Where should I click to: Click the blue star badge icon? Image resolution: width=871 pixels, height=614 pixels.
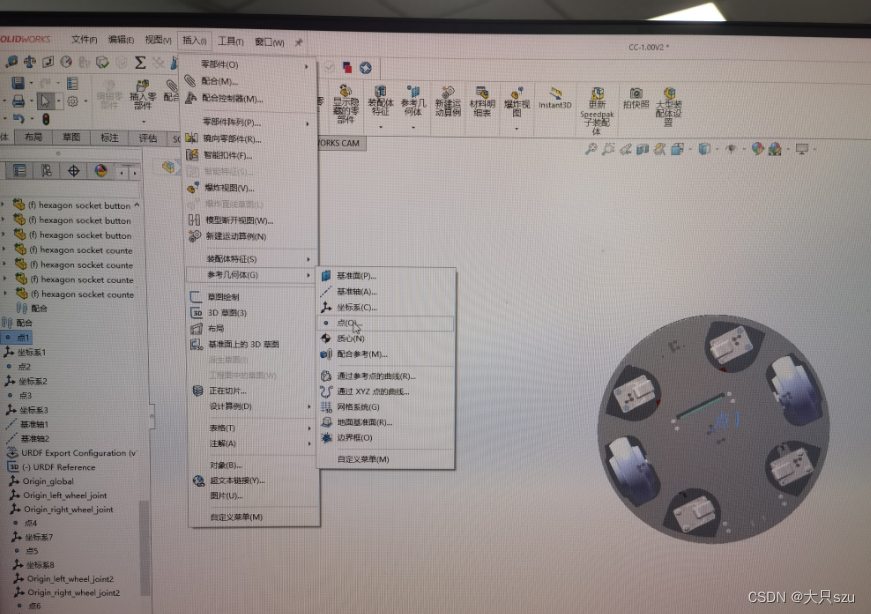pyautogui.click(x=366, y=68)
